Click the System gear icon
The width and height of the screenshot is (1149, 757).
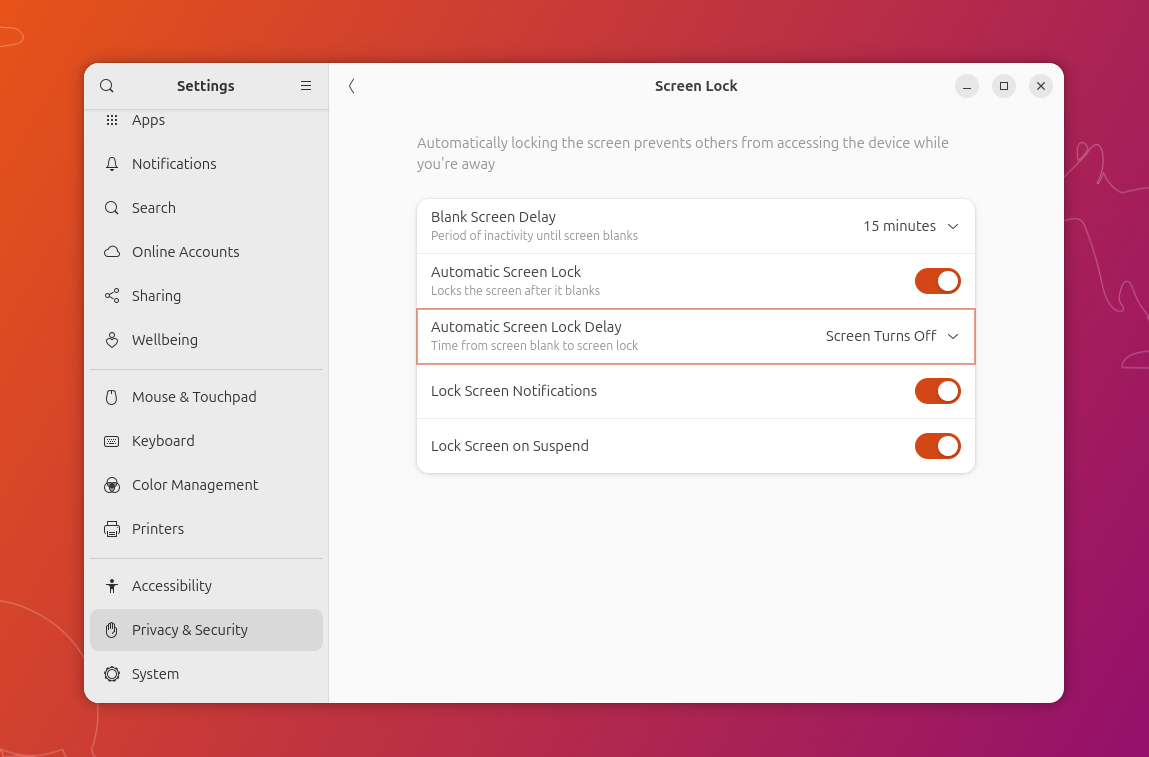point(111,673)
